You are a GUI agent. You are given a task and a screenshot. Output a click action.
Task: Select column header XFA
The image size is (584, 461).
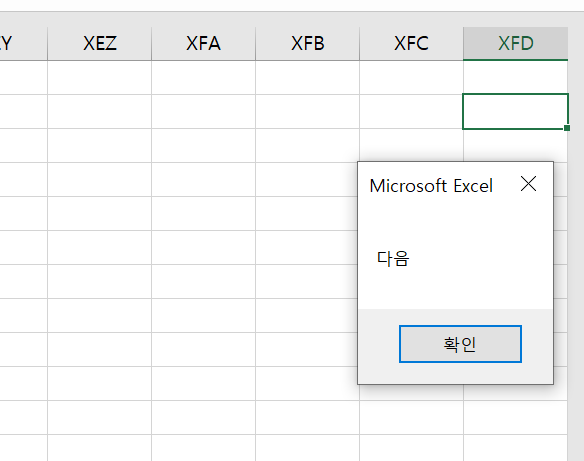[x=203, y=44]
